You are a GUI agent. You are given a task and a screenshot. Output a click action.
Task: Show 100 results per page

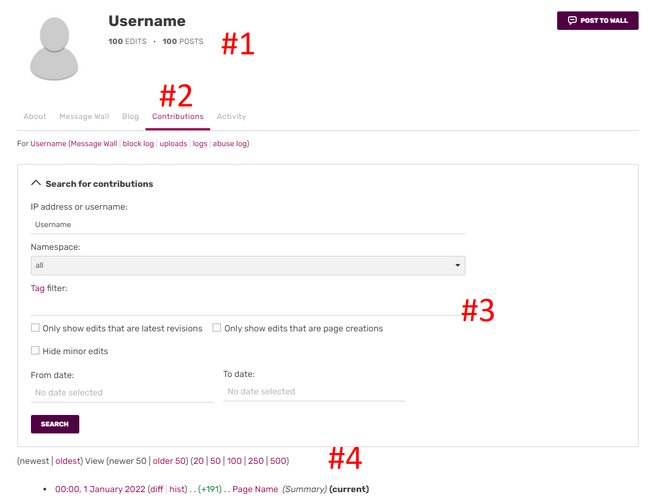coord(234,461)
